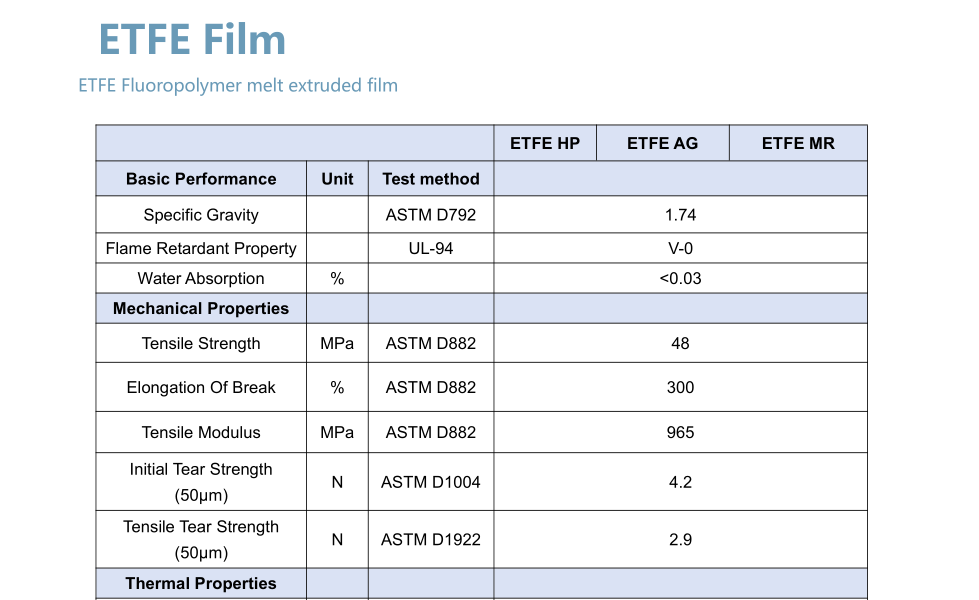The width and height of the screenshot is (979, 600).
Task: Select the Thermal Properties section header
Action: click(201, 583)
